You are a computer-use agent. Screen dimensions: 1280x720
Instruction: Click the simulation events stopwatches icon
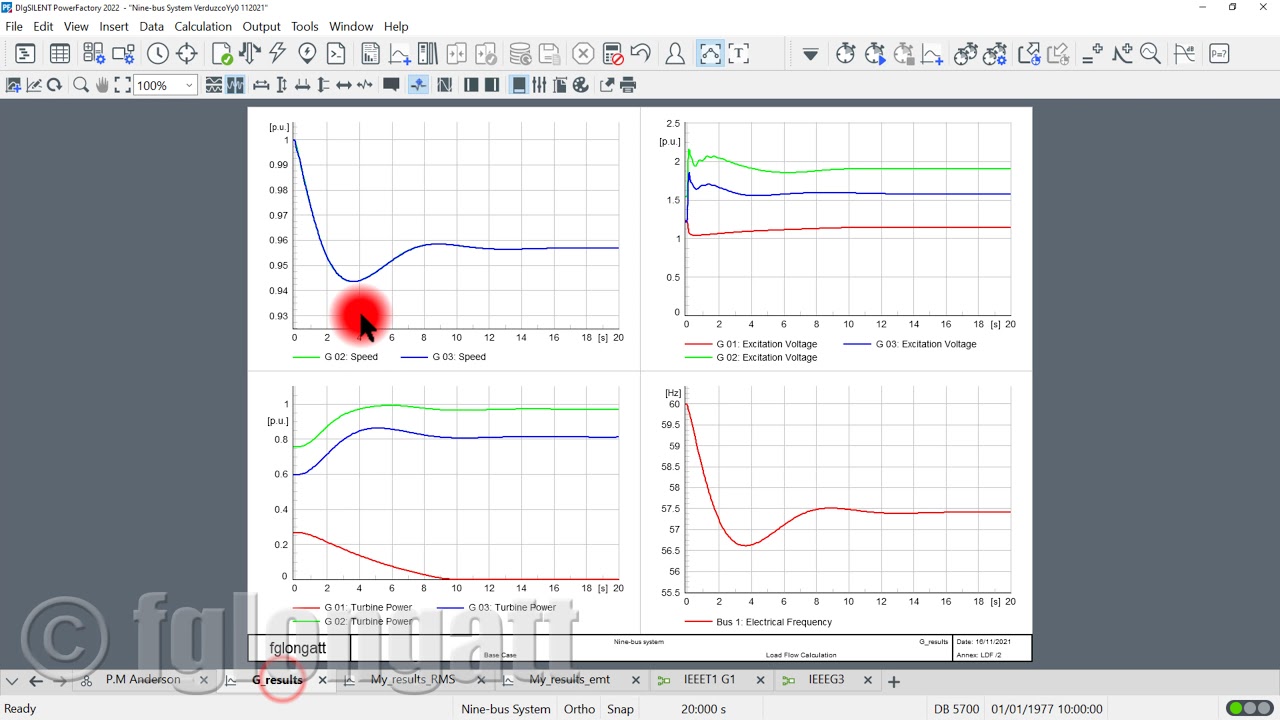point(965,54)
